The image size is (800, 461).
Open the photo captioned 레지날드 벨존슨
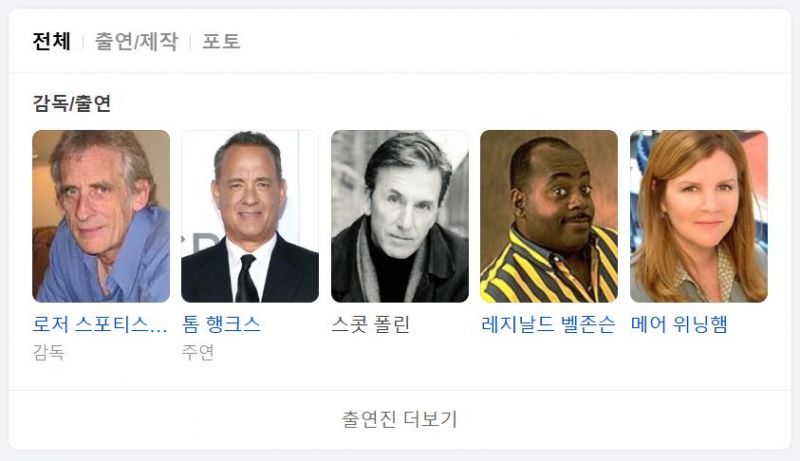[x=549, y=216]
